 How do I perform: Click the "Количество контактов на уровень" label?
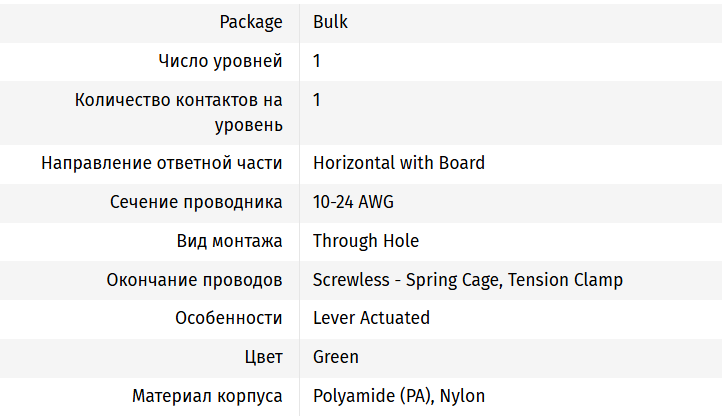[179, 112]
